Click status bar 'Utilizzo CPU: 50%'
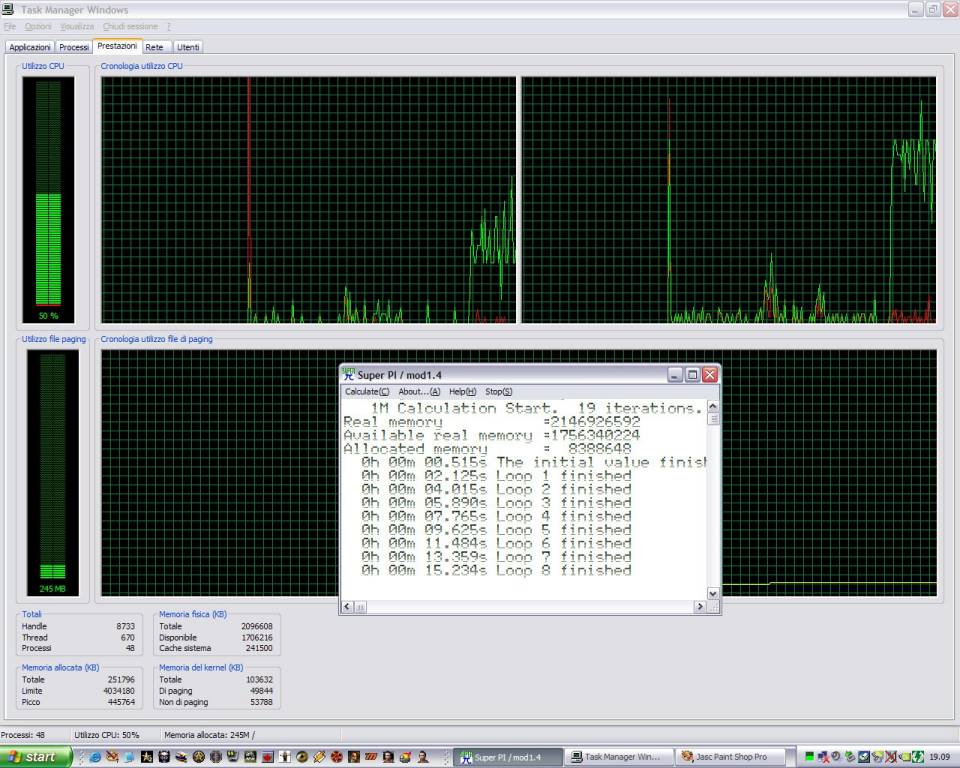 [107, 735]
